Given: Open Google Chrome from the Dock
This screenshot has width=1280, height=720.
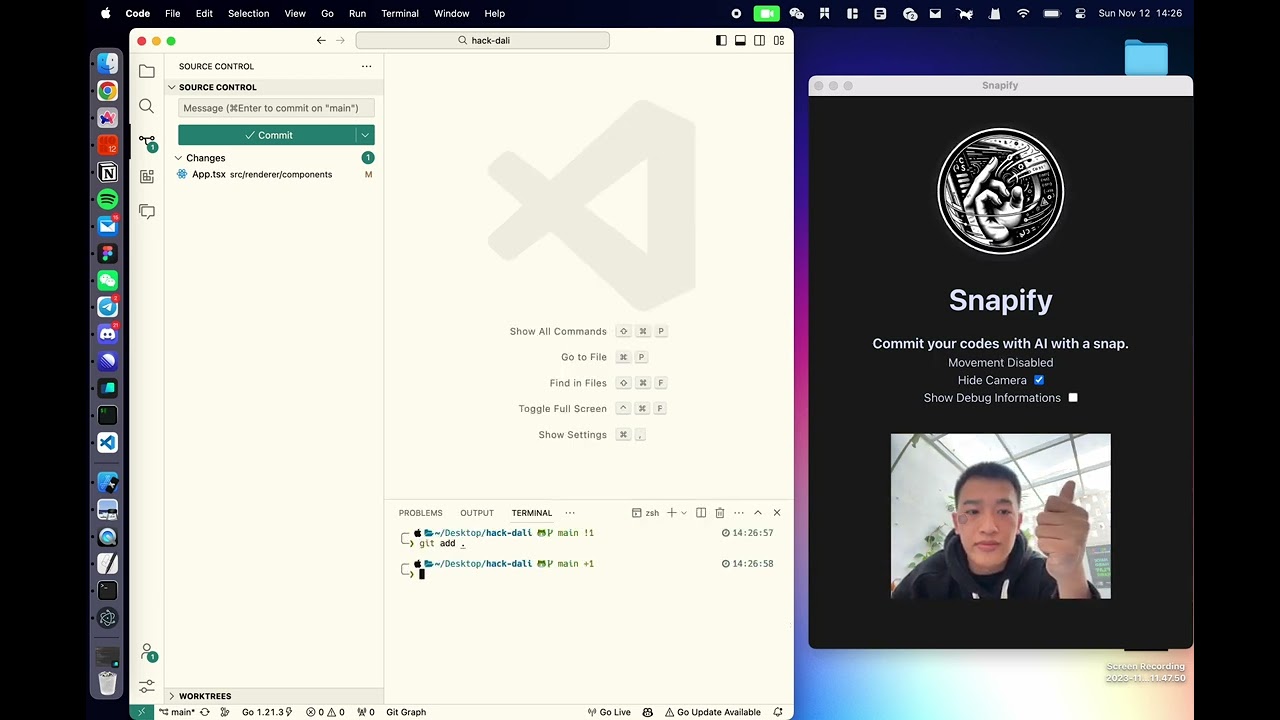Looking at the screenshot, I should [x=108, y=91].
